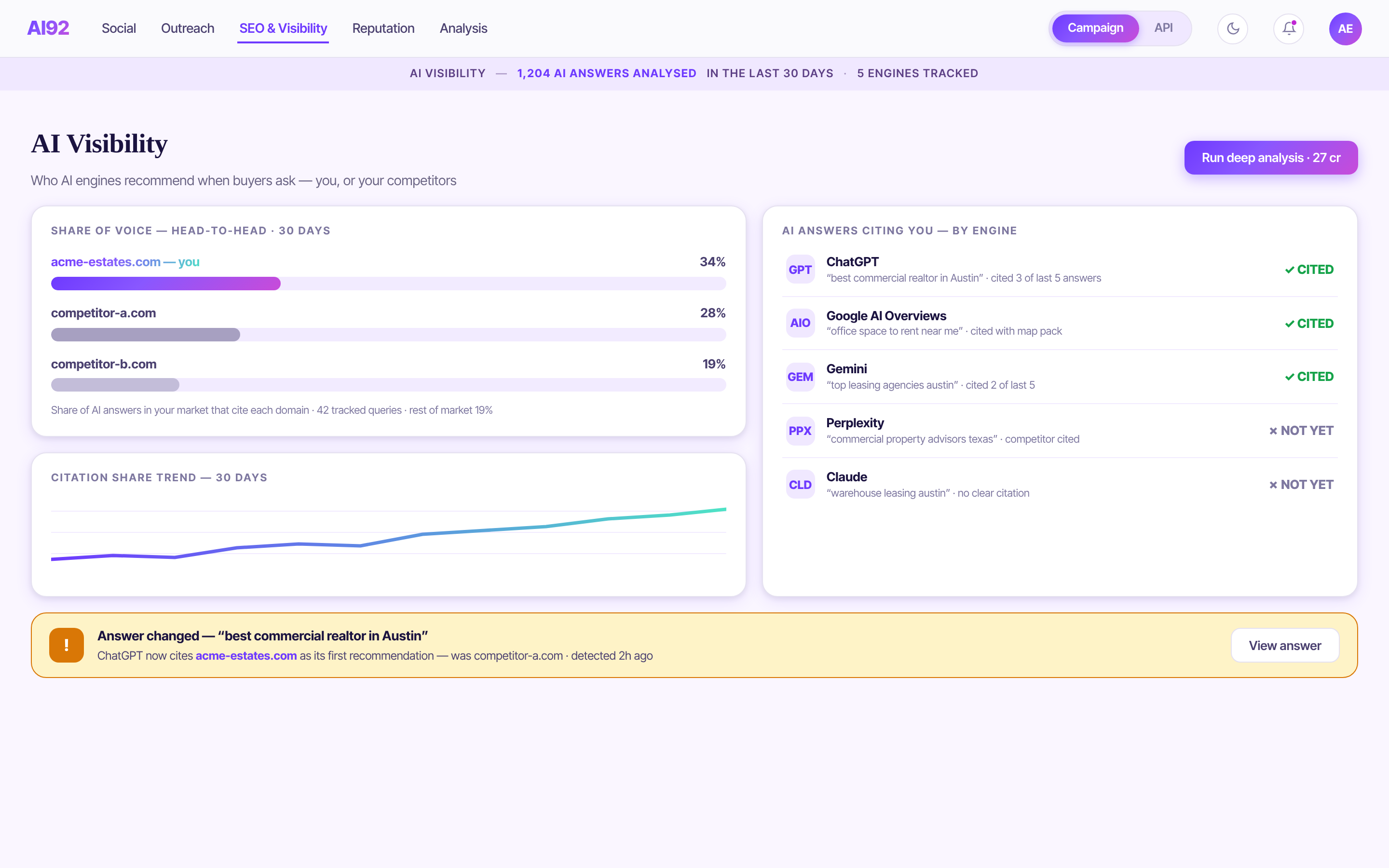Open the Social tab

coord(119,28)
